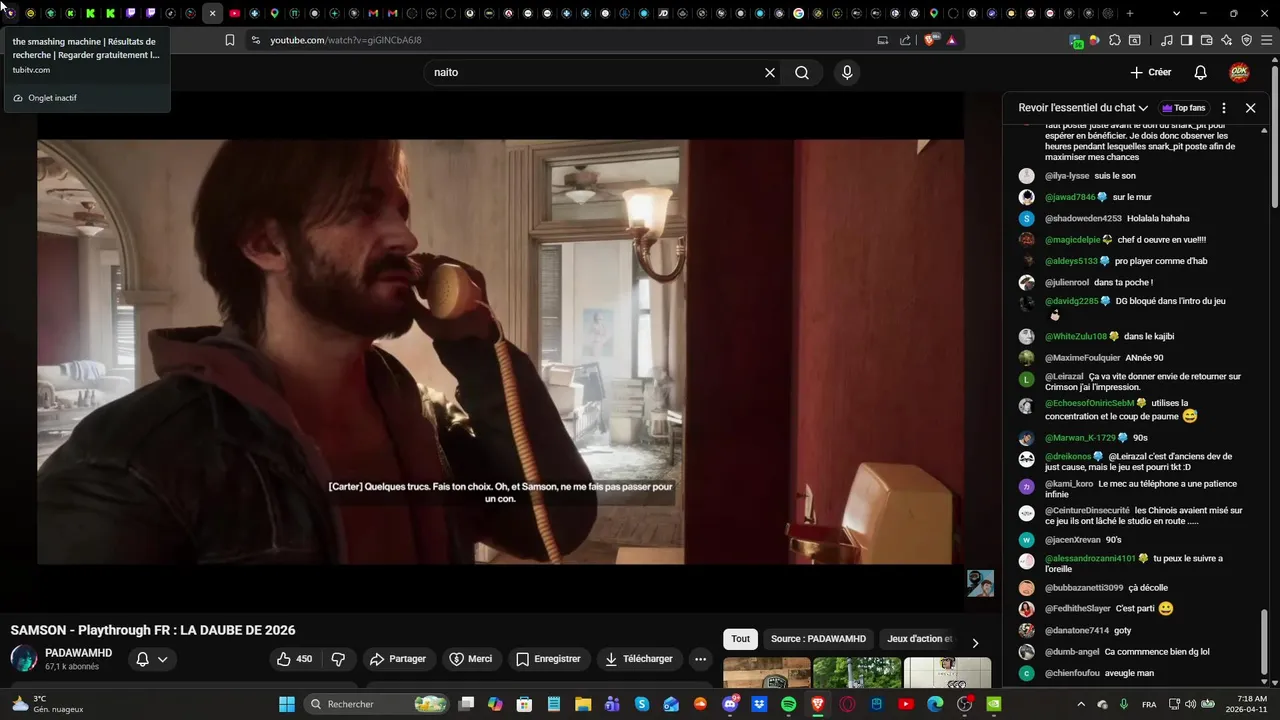This screenshot has height=720, width=1280.
Task: Activate voice search microphone icon
Action: tap(847, 72)
